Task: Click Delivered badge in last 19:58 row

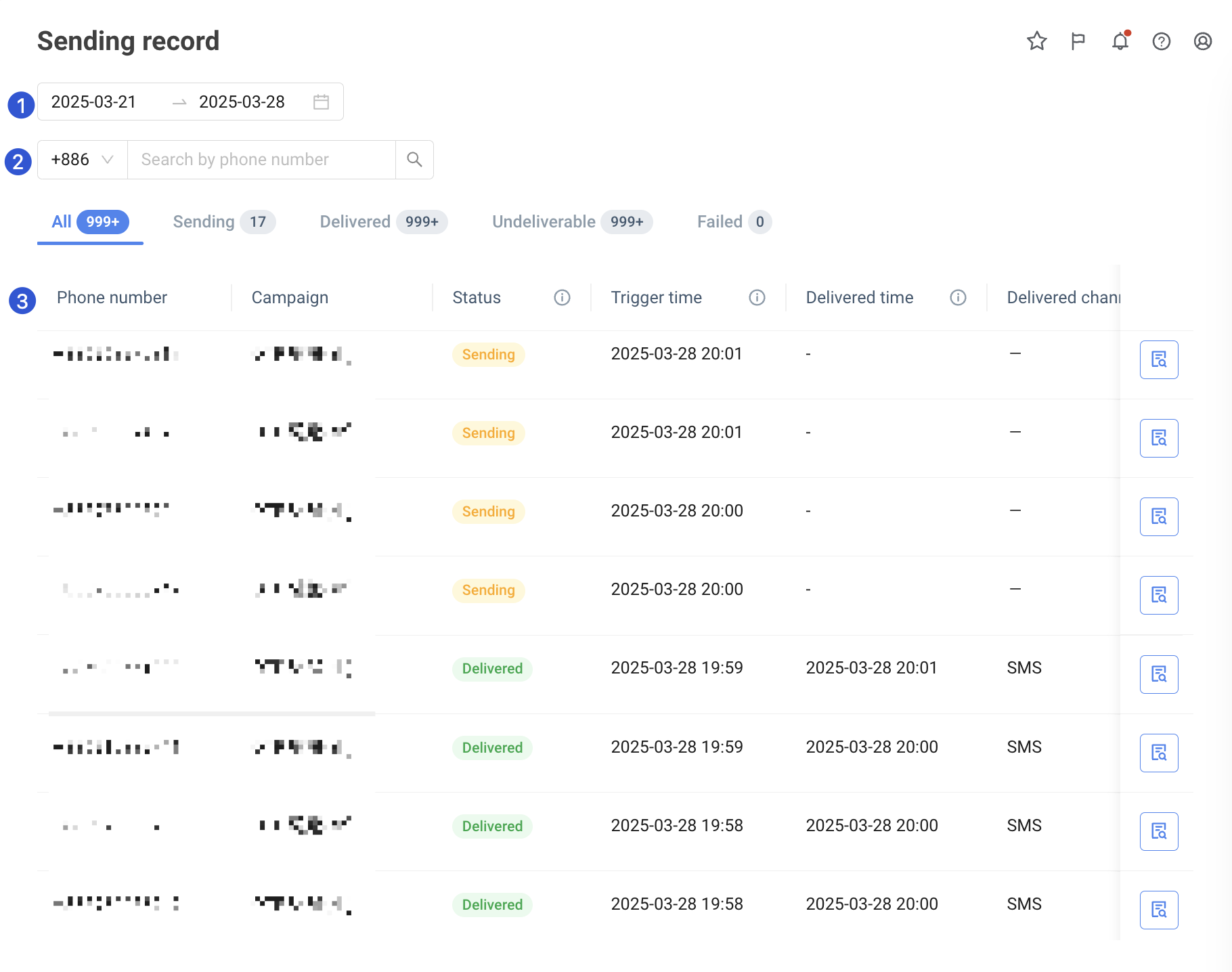Action: click(492, 905)
